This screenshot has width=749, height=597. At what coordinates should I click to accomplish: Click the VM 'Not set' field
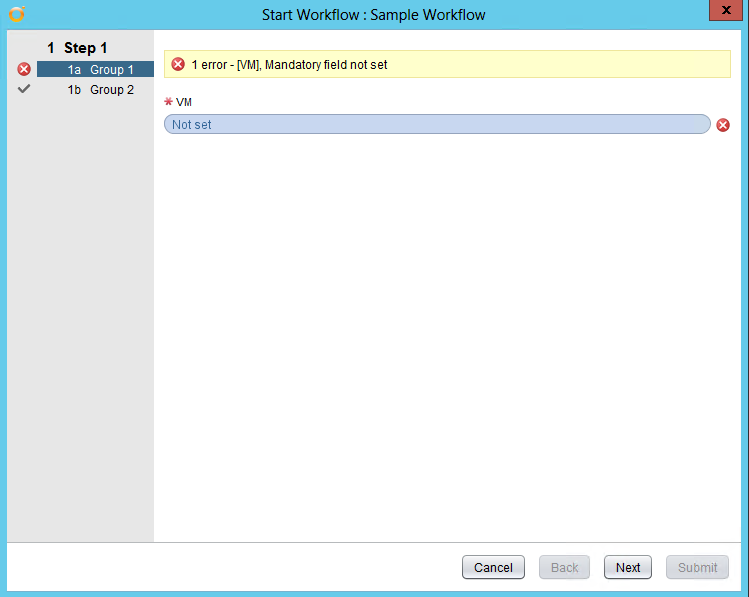point(436,125)
